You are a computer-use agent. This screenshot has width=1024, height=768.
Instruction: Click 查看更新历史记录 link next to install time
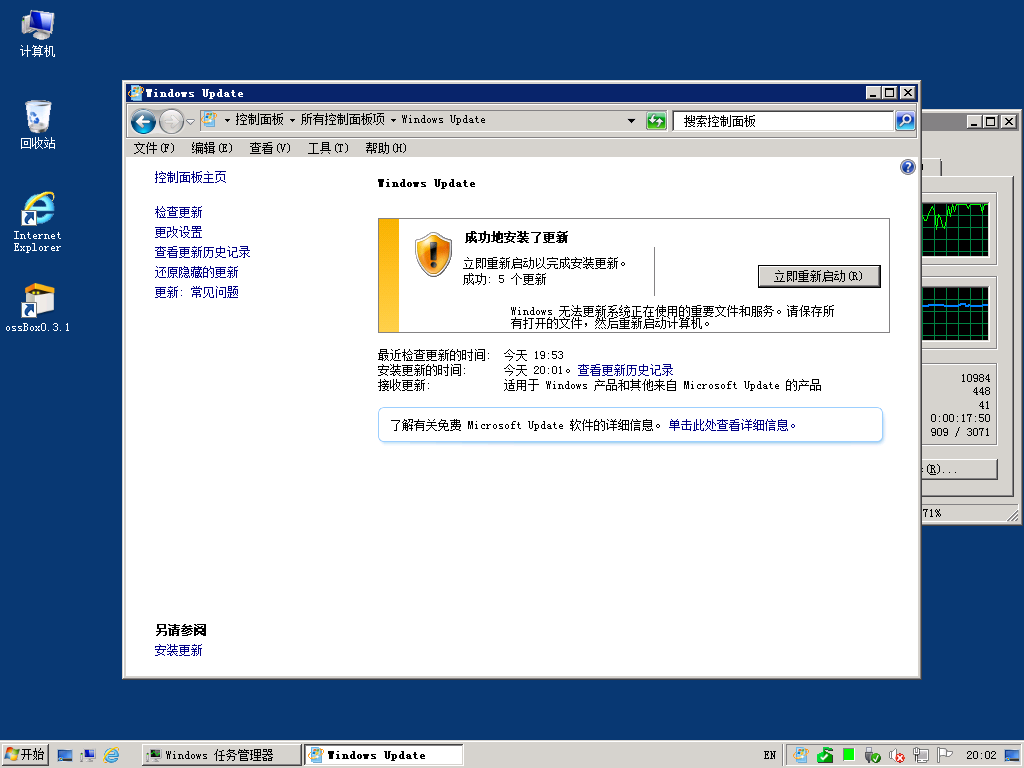pos(625,370)
